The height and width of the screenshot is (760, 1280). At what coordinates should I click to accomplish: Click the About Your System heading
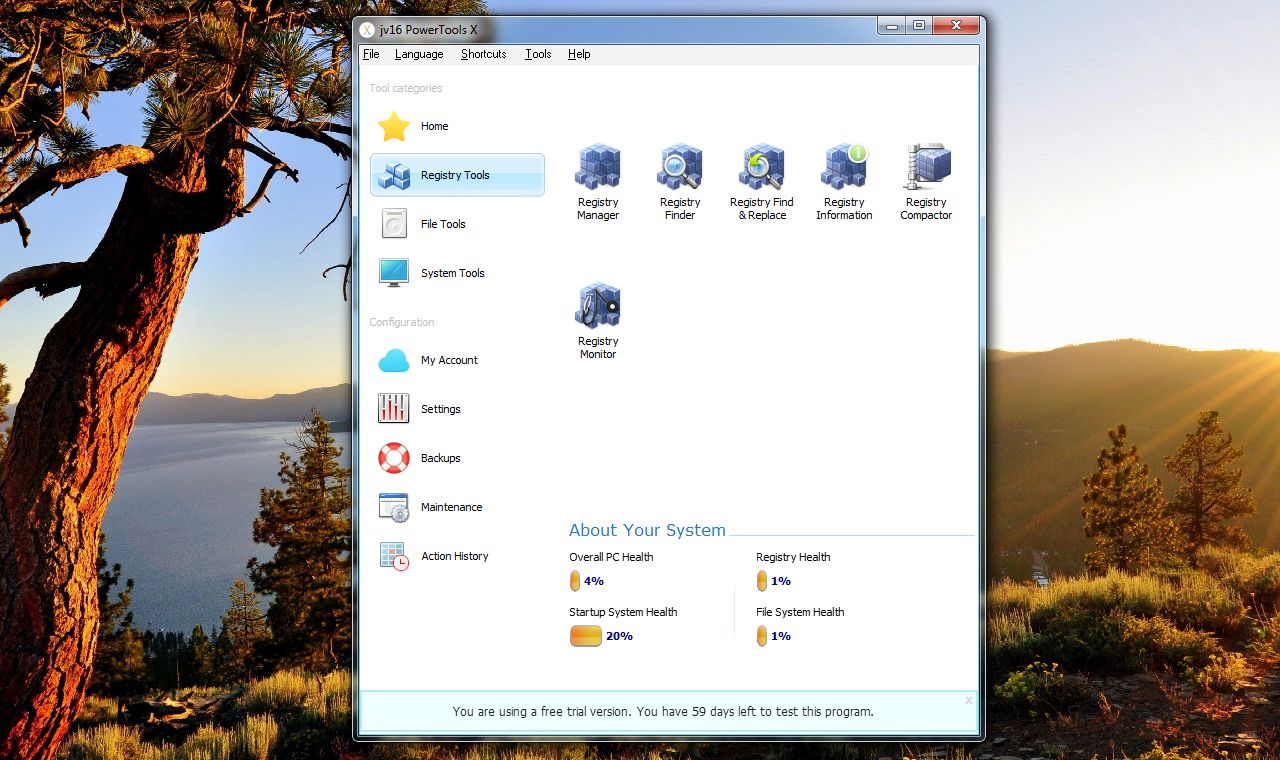pyautogui.click(x=647, y=530)
